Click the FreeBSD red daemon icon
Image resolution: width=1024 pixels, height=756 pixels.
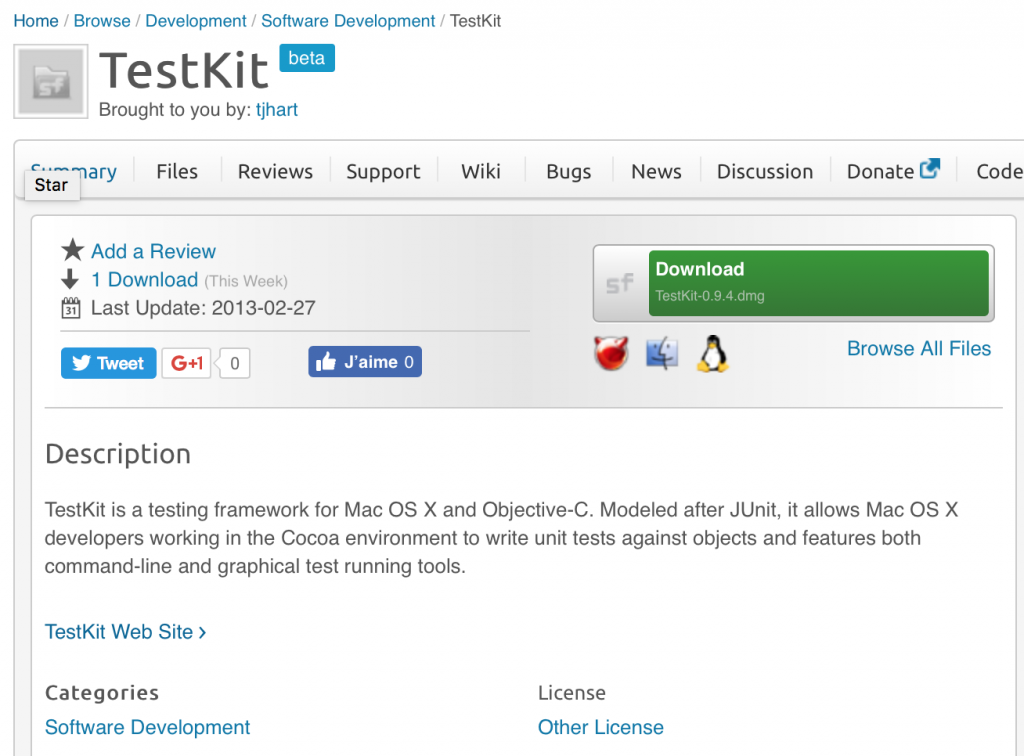[611, 353]
